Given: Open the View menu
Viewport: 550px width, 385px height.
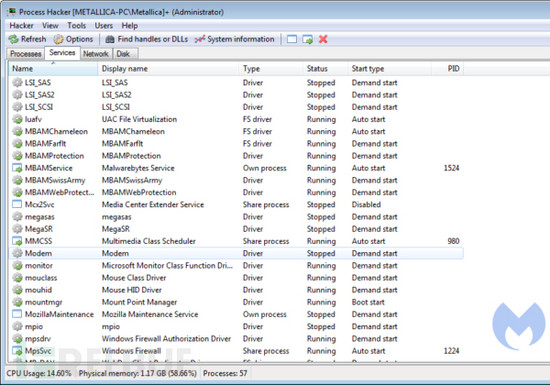Looking at the screenshot, I should [x=50, y=26].
